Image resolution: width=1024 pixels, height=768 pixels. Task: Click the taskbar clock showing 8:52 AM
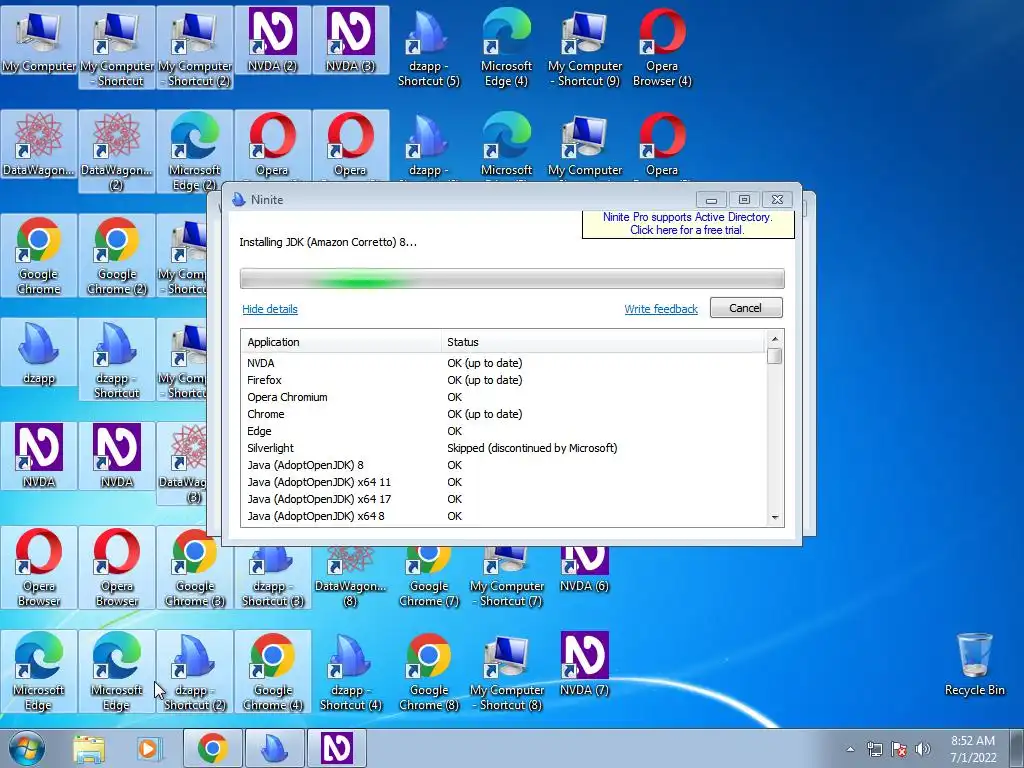tap(973, 749)
